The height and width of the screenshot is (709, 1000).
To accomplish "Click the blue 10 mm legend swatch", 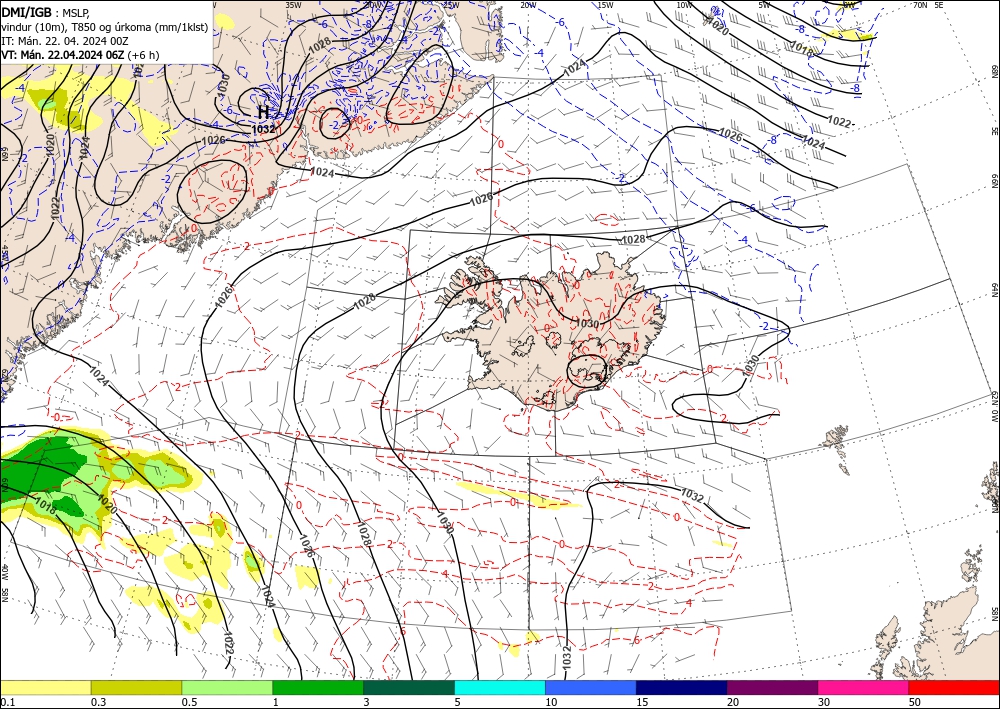I will click(x=591, y=687).
